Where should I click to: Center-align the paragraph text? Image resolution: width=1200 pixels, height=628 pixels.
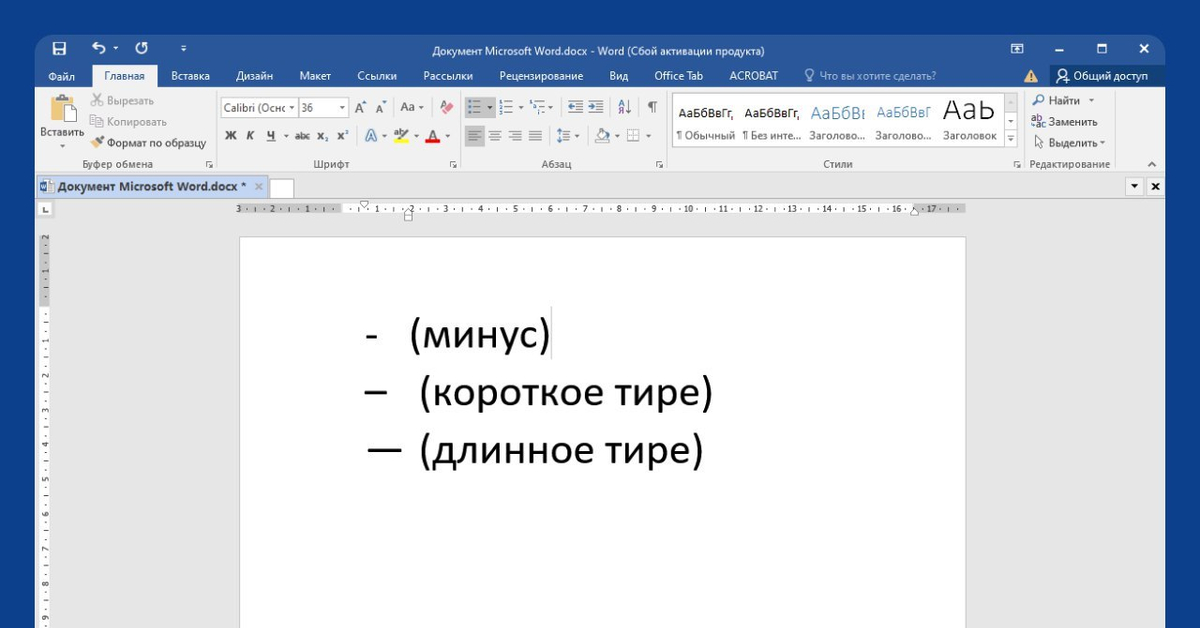pos(495,136)
